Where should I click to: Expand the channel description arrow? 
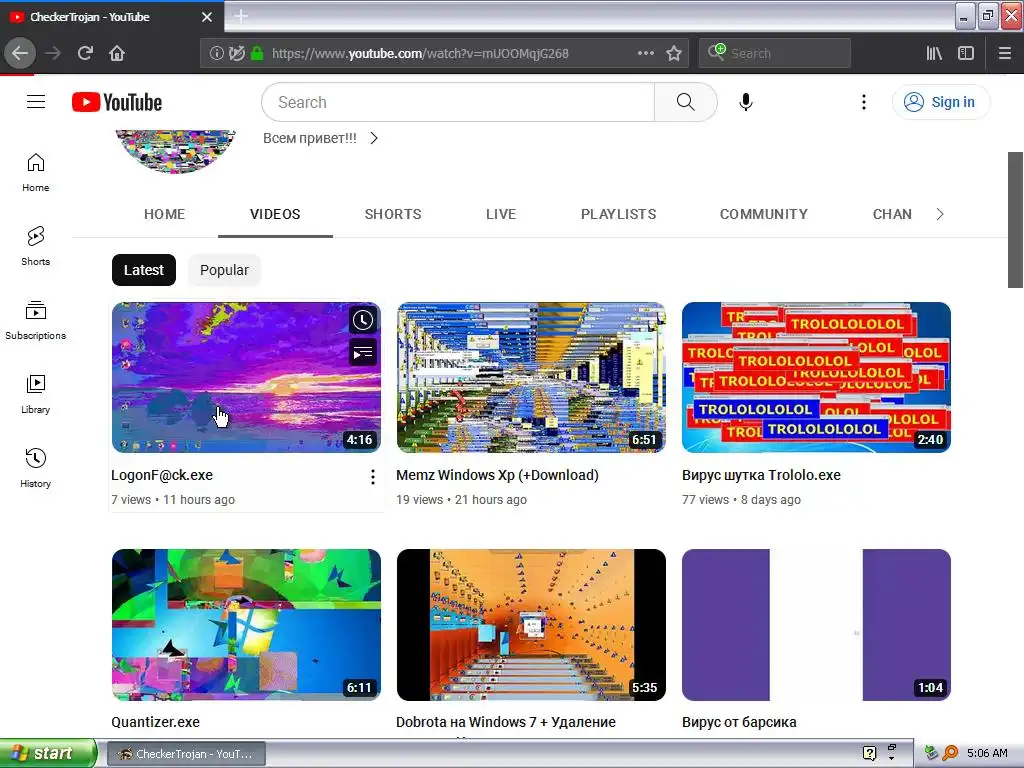[374, 138]
